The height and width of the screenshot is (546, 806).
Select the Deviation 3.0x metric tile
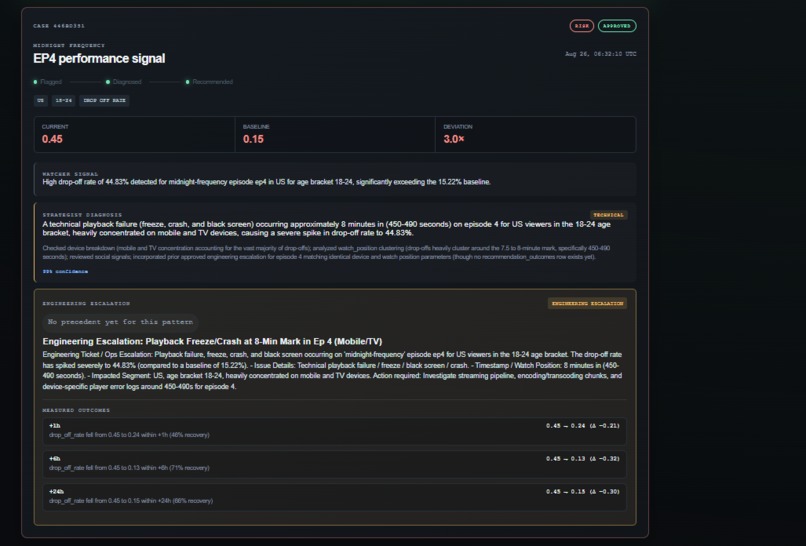point(536,135)
